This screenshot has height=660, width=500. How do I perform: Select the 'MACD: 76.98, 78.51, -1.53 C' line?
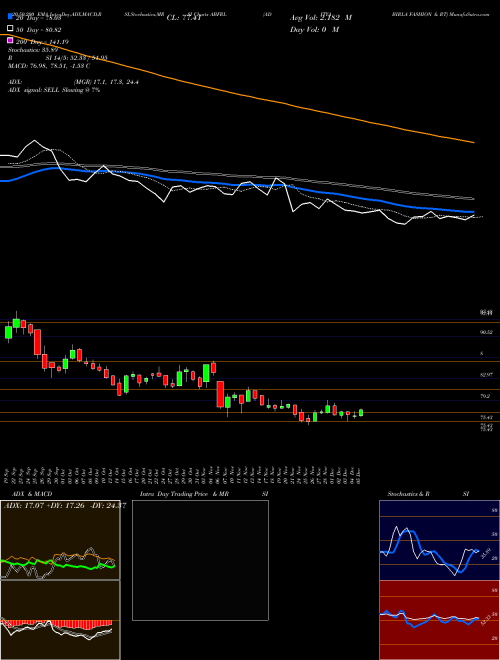pyautogui.click(x=49, y=66)
